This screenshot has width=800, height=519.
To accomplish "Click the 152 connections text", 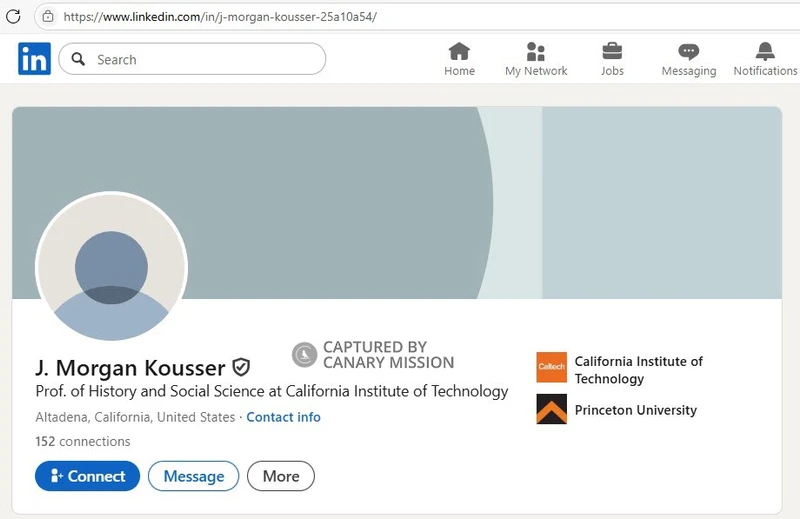I will click(83, 441).
